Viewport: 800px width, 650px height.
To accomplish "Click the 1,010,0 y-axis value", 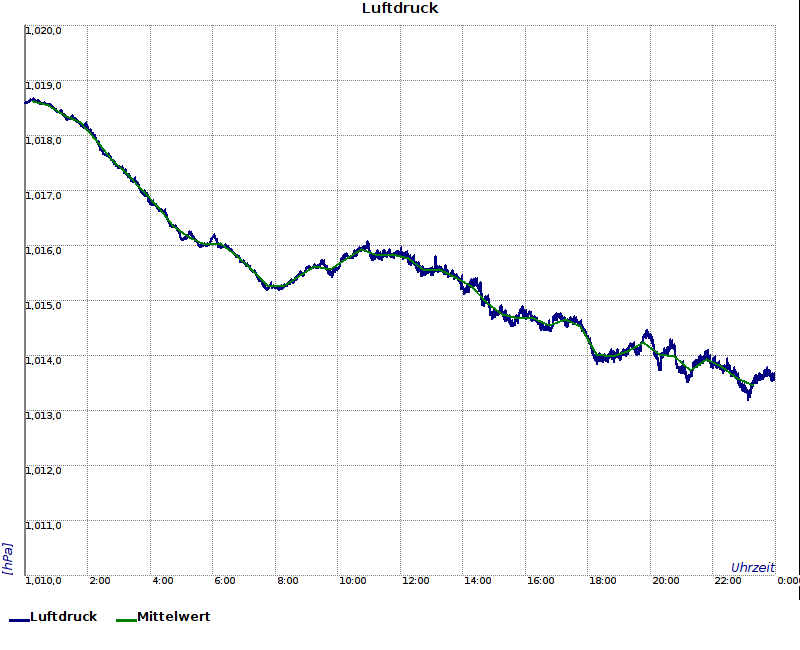I will [x=43, y=581].
